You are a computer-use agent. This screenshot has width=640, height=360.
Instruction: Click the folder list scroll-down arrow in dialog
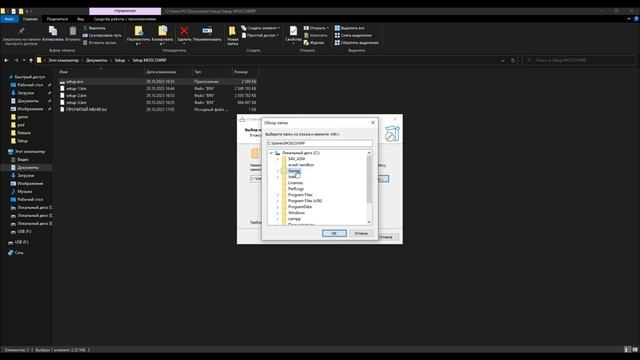(x=369, y=222)
